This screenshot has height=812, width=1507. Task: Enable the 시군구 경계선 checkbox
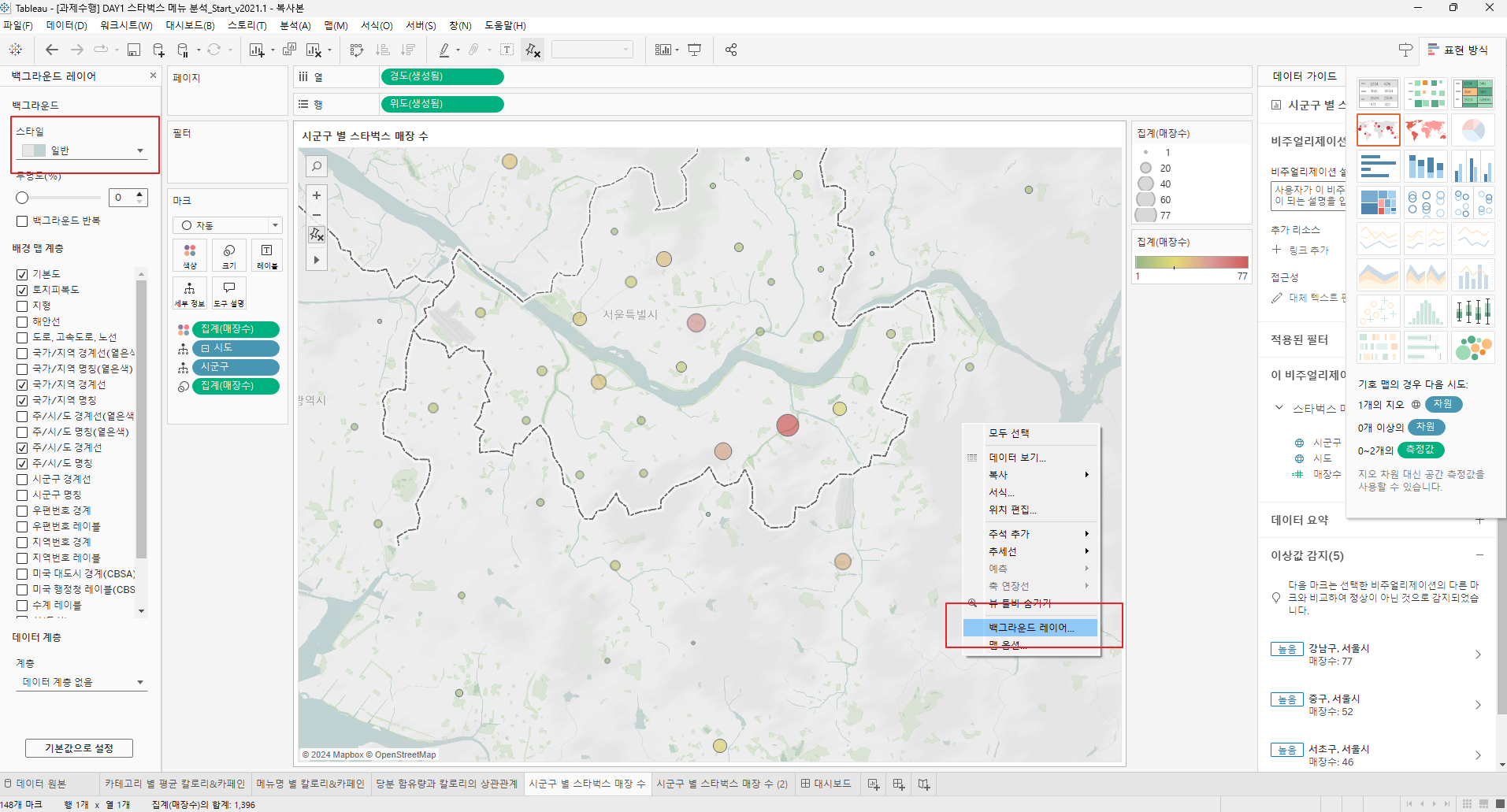point(22,479)
